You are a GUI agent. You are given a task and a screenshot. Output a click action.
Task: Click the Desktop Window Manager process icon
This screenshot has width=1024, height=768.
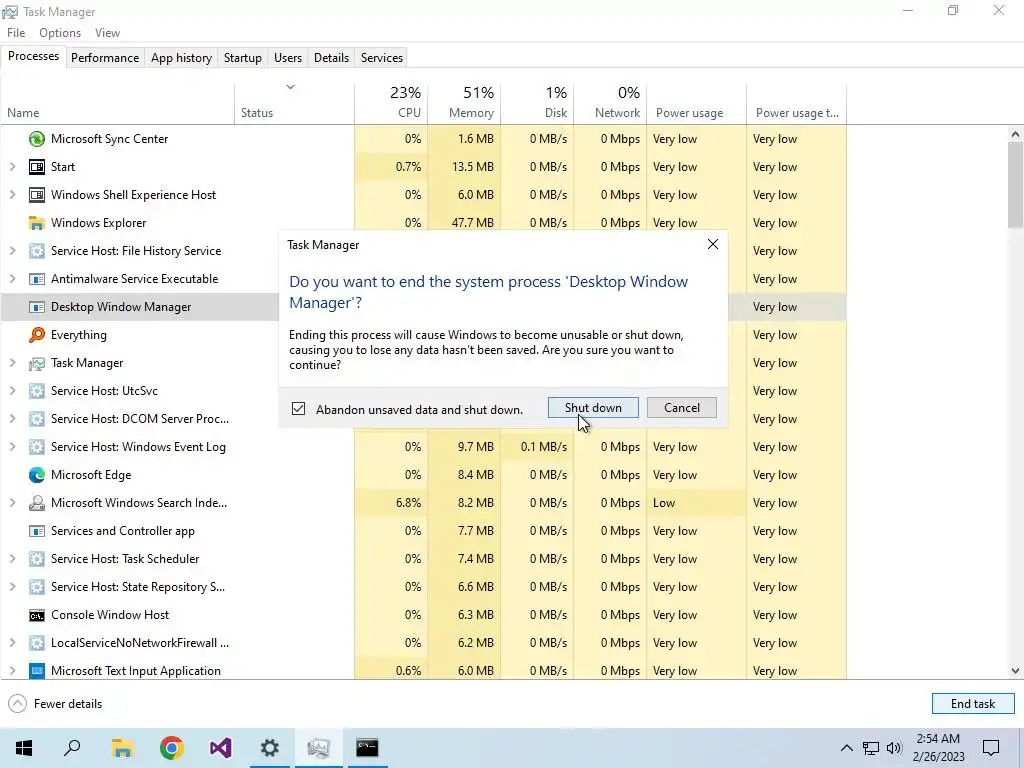[37, 307]
